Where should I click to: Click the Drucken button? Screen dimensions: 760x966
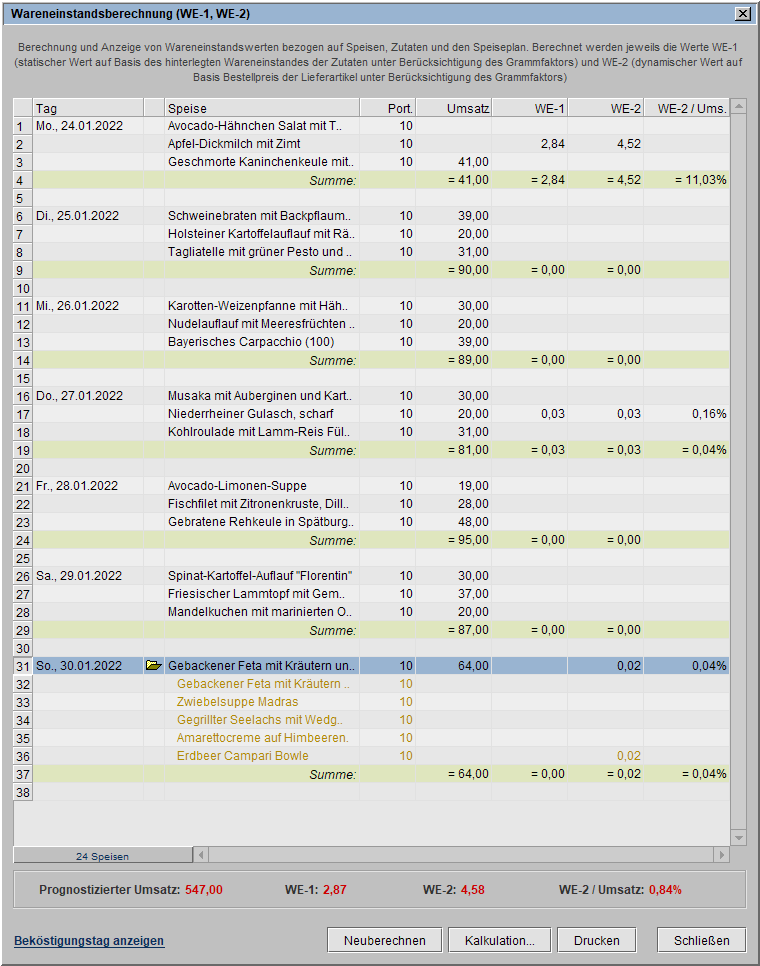(x=597, y=940)
